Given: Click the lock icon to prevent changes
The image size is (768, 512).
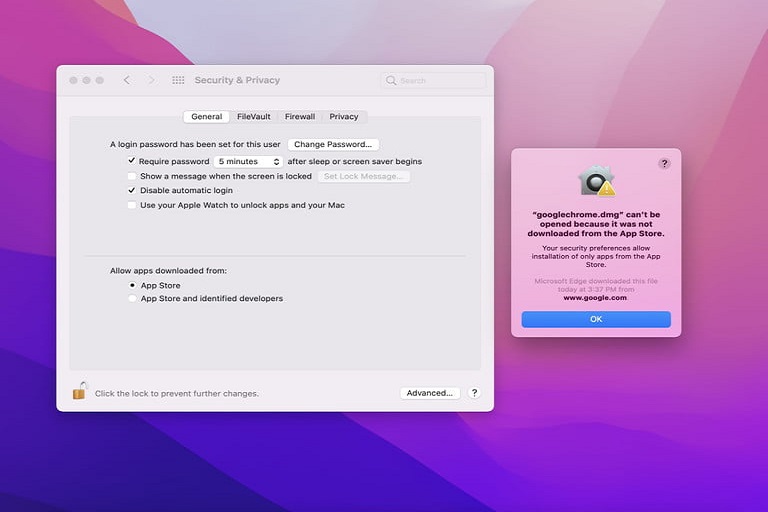Looking at the screenshot, I should click(x=79, y=391).
